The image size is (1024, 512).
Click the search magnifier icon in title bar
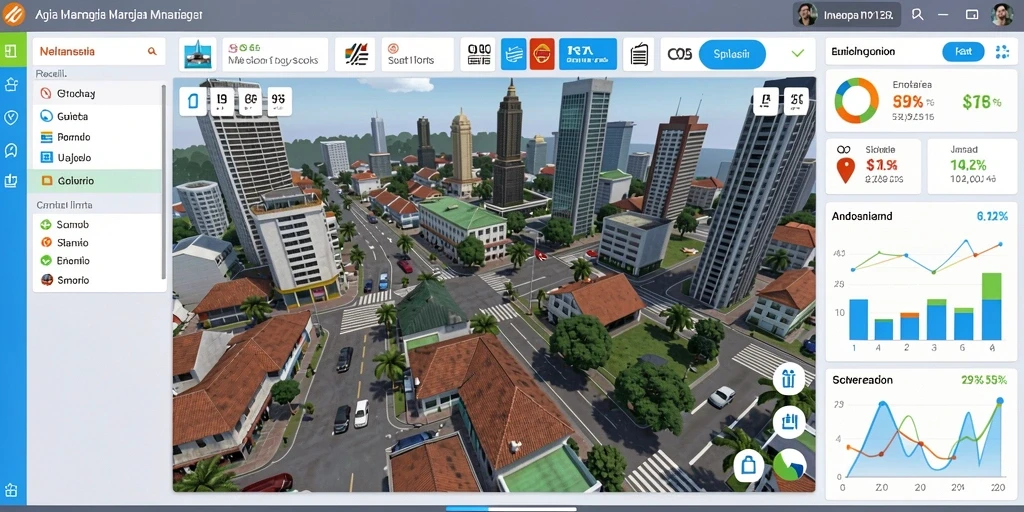click(917, 14)
